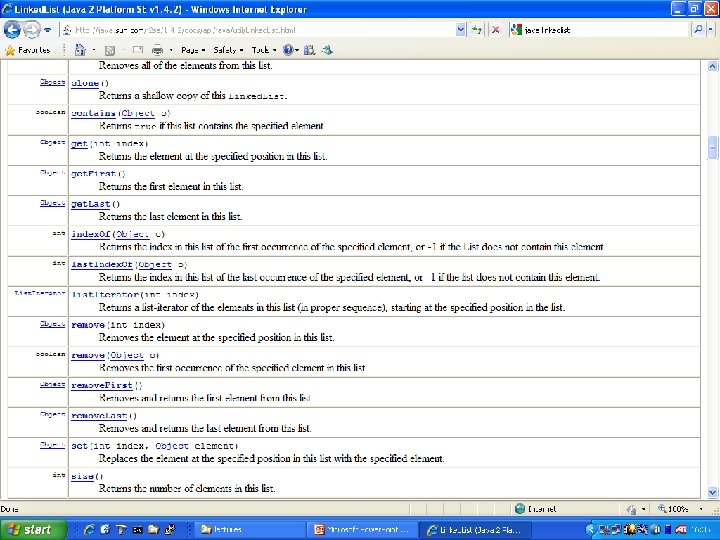Click the magnifier search button

pos(698,30)
